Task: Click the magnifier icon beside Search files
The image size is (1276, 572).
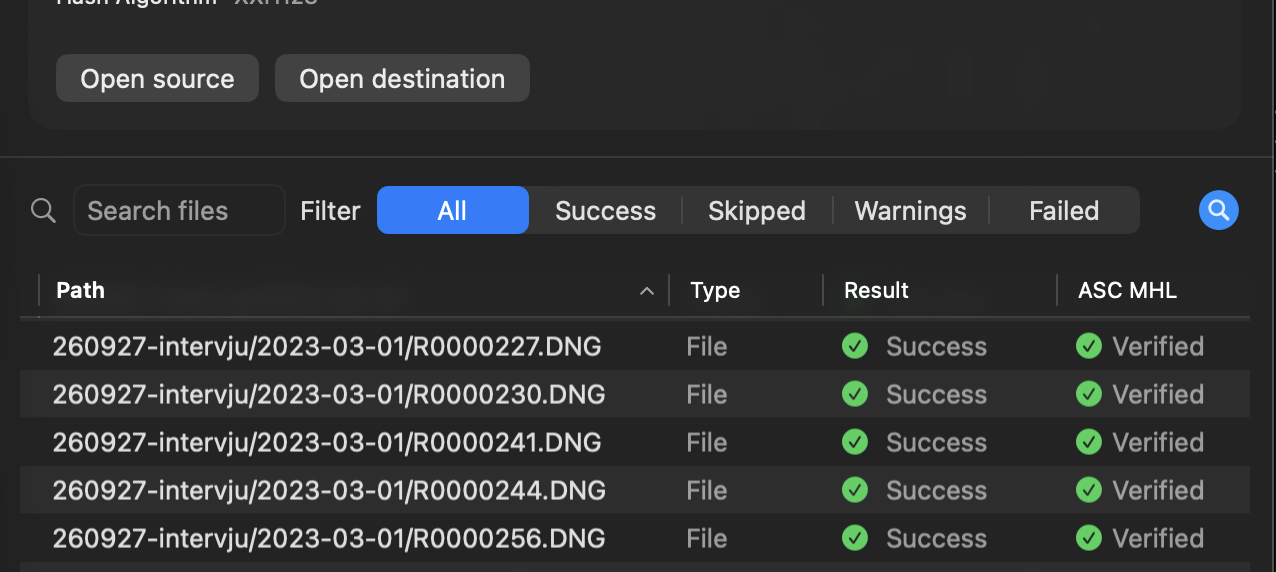Action: coord(43,211)
